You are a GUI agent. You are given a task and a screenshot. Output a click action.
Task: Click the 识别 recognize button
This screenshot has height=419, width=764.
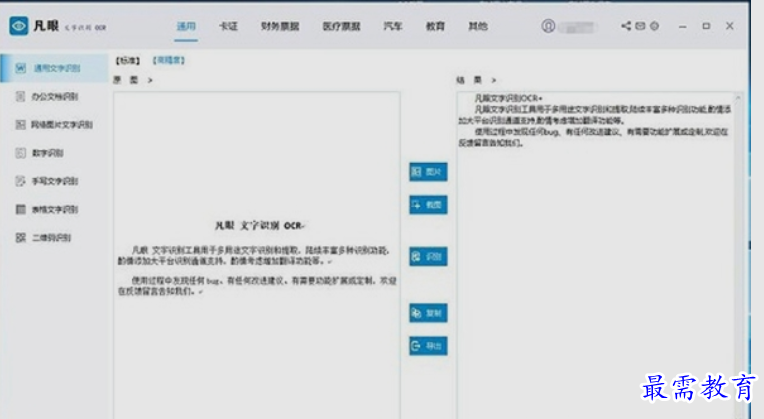tap(428, 257)
